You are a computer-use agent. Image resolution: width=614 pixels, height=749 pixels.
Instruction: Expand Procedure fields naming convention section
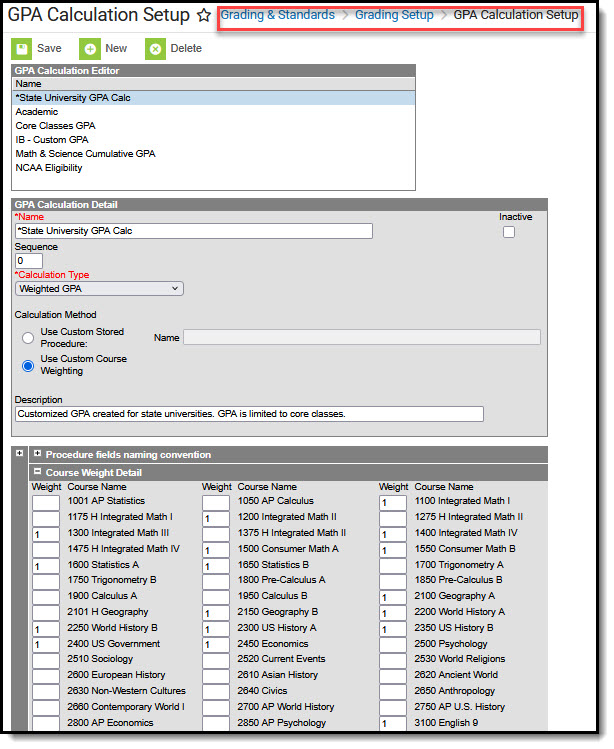pyautogui.click(x=38, y=454)
